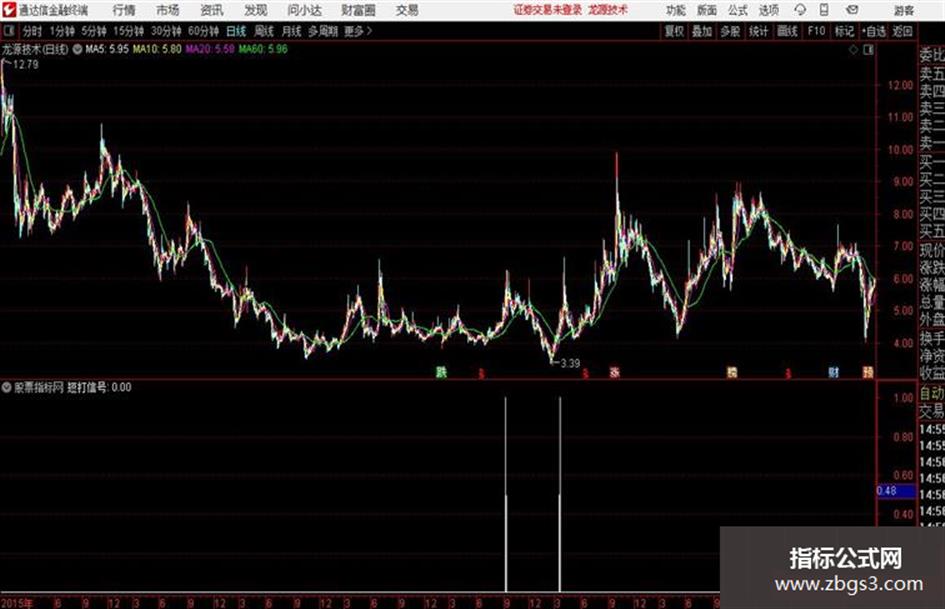
Task: Switch to 1分钟 period
Action: coord(61,31)
